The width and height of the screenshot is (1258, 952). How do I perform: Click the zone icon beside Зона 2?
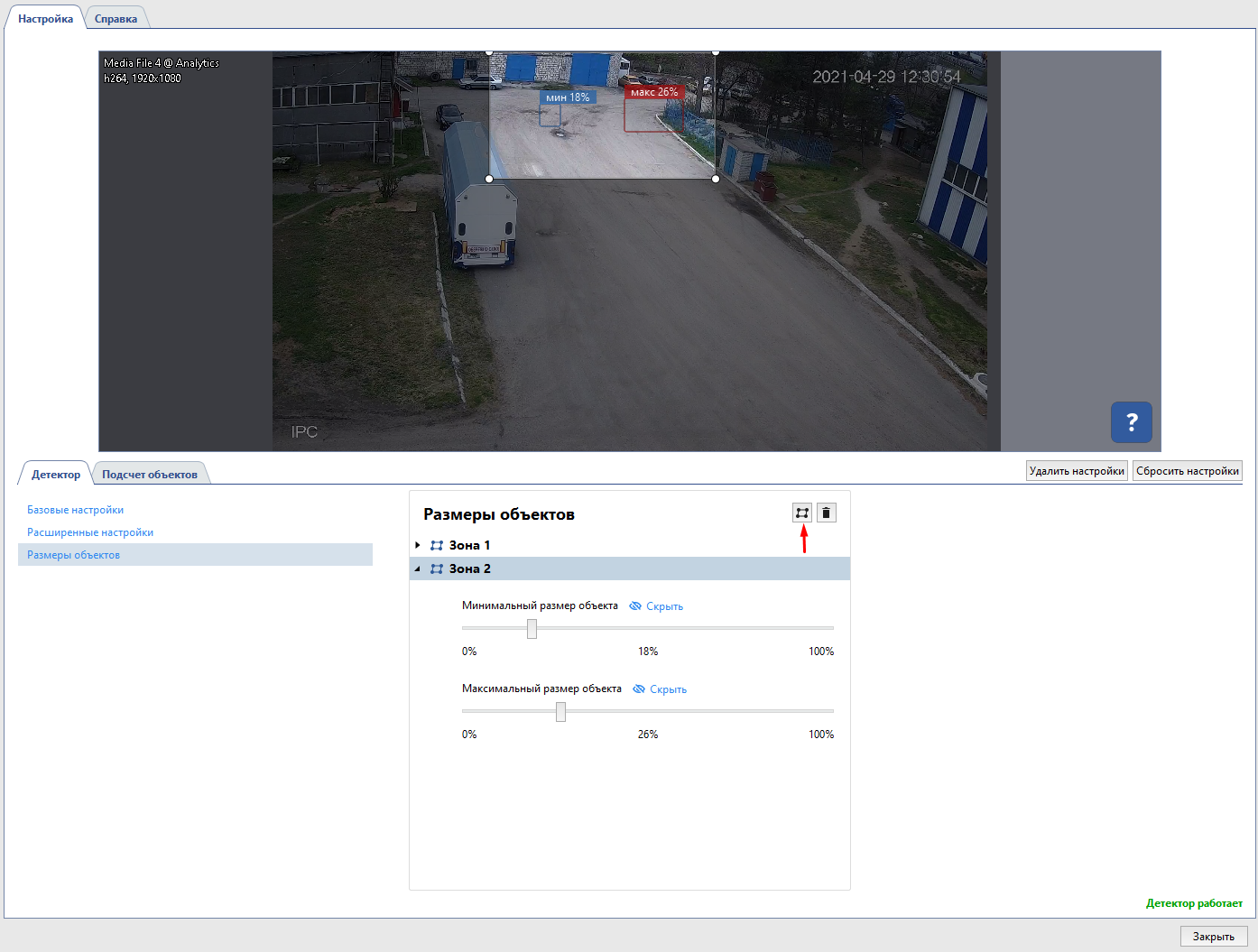point(437,568)
